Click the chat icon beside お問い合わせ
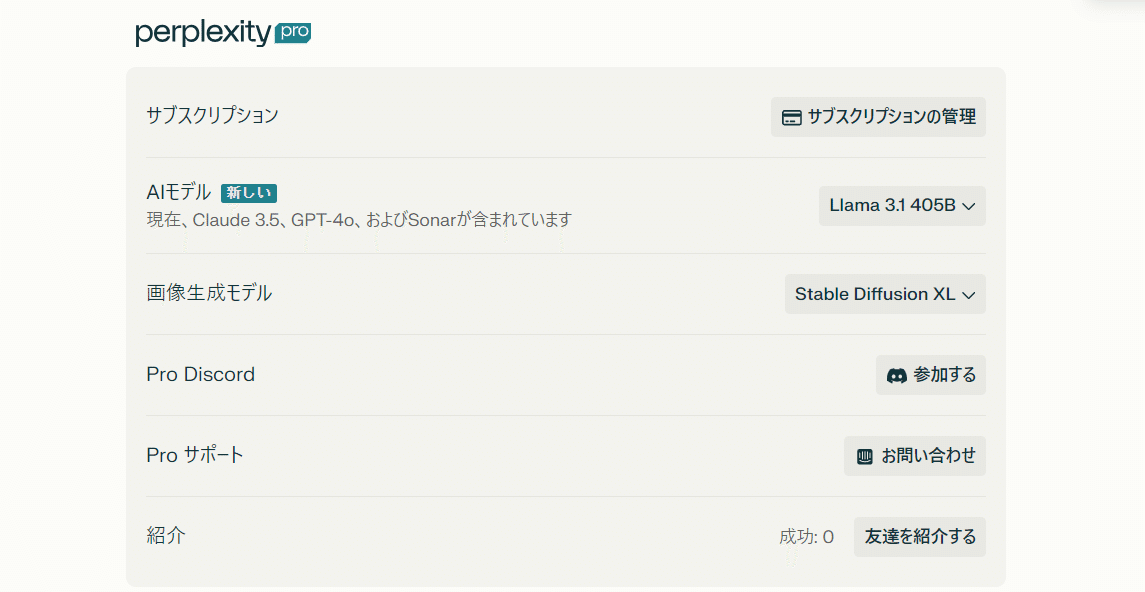The height and width of the screenshot is (592, 1145). click(865, 457)
